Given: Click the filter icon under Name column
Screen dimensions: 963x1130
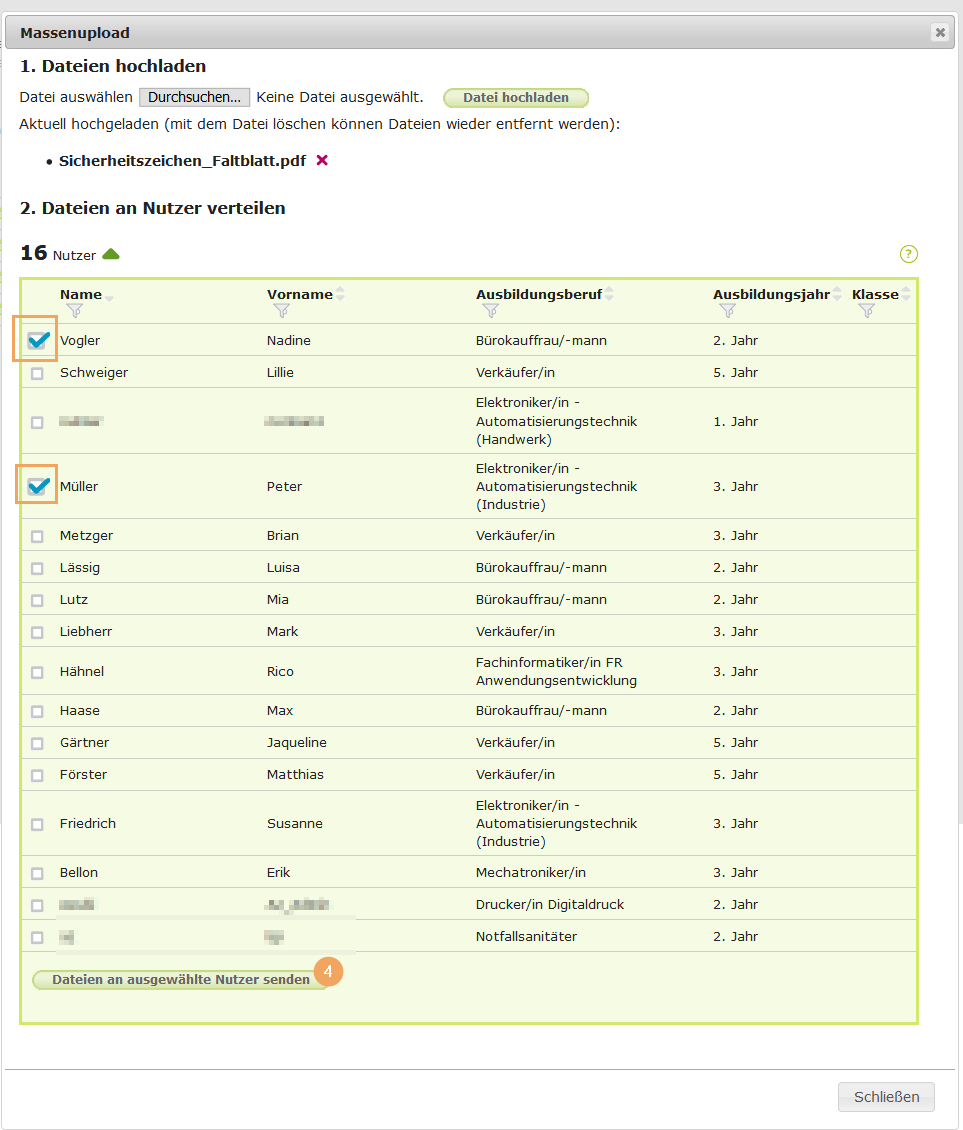Looking at the screenshot, I should (74, 311).
